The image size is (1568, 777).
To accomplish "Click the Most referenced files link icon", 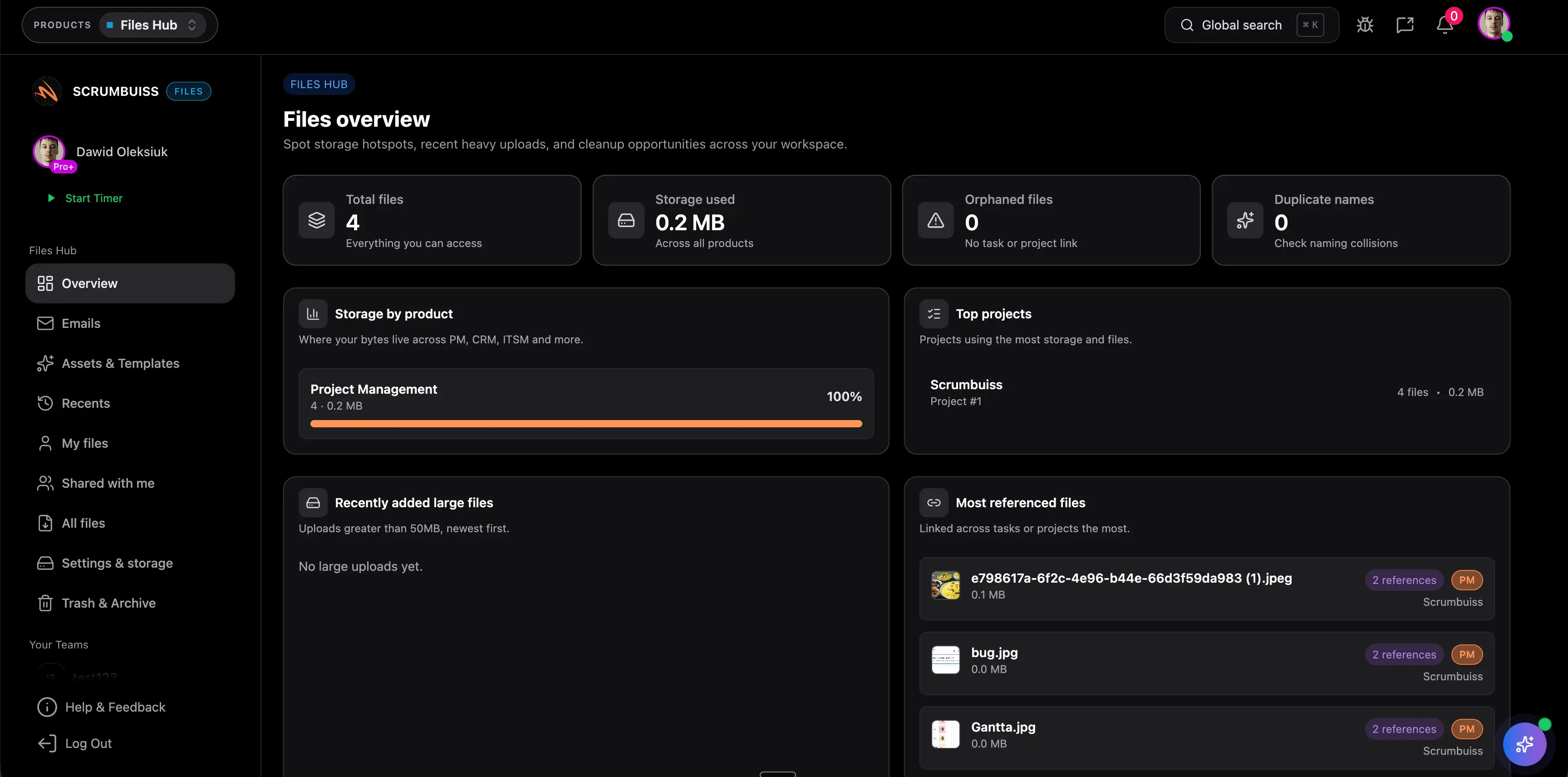I will [x=934, y=502].
